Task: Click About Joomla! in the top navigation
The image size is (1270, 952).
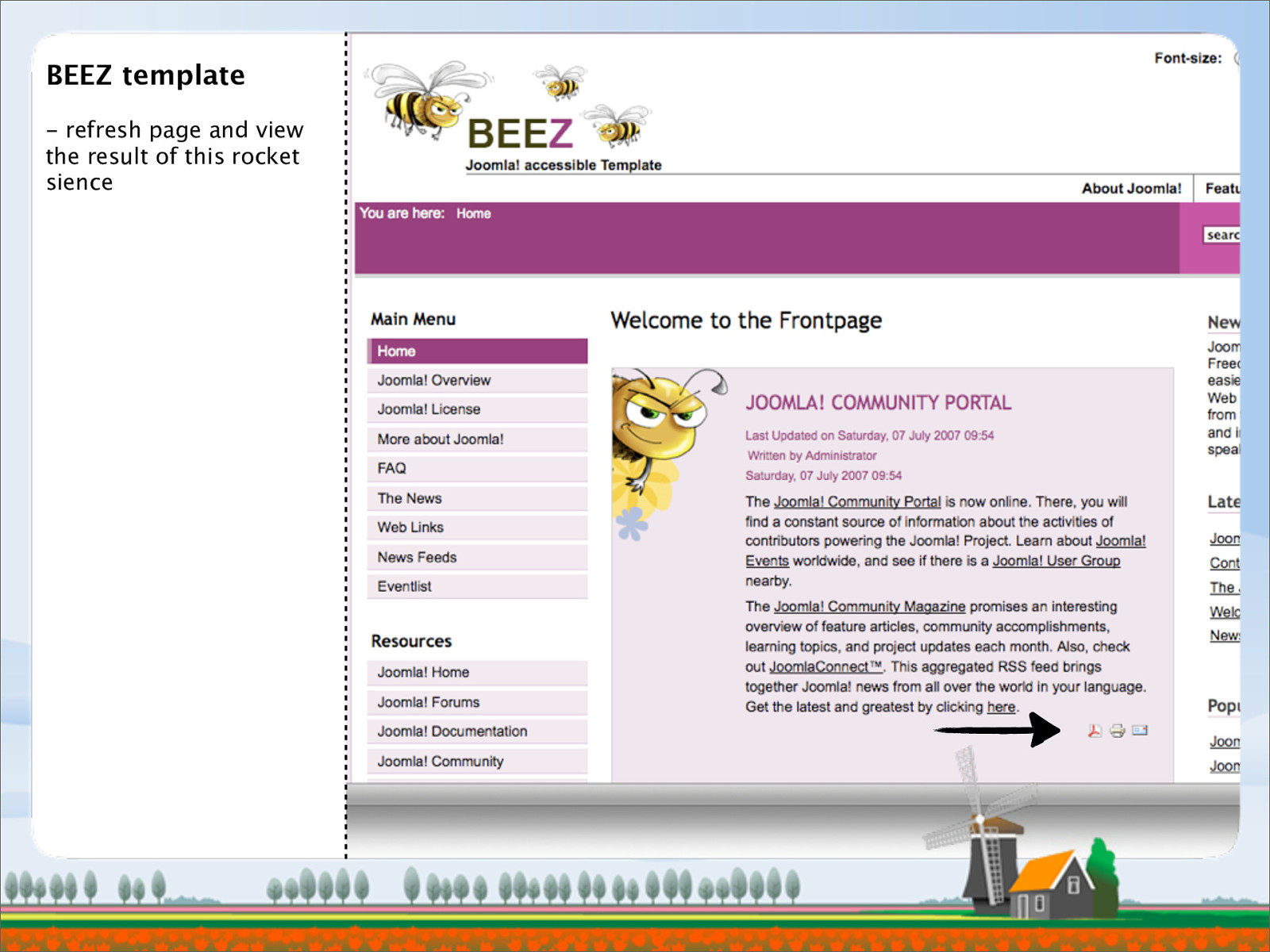Action: tap(1131, 188)
